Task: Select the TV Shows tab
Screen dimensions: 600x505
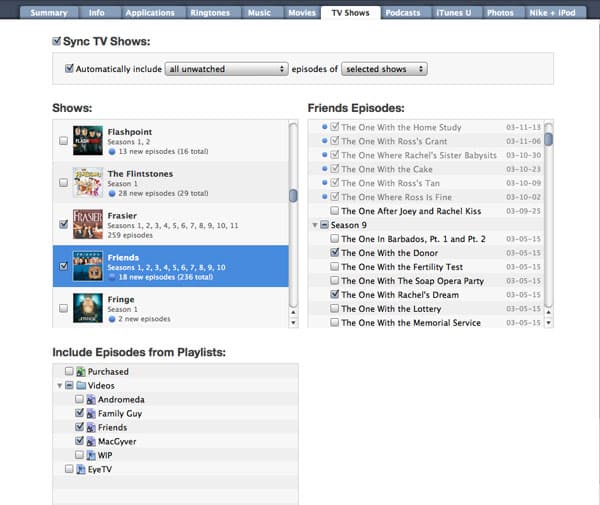Action: click(x=351, y=13)
